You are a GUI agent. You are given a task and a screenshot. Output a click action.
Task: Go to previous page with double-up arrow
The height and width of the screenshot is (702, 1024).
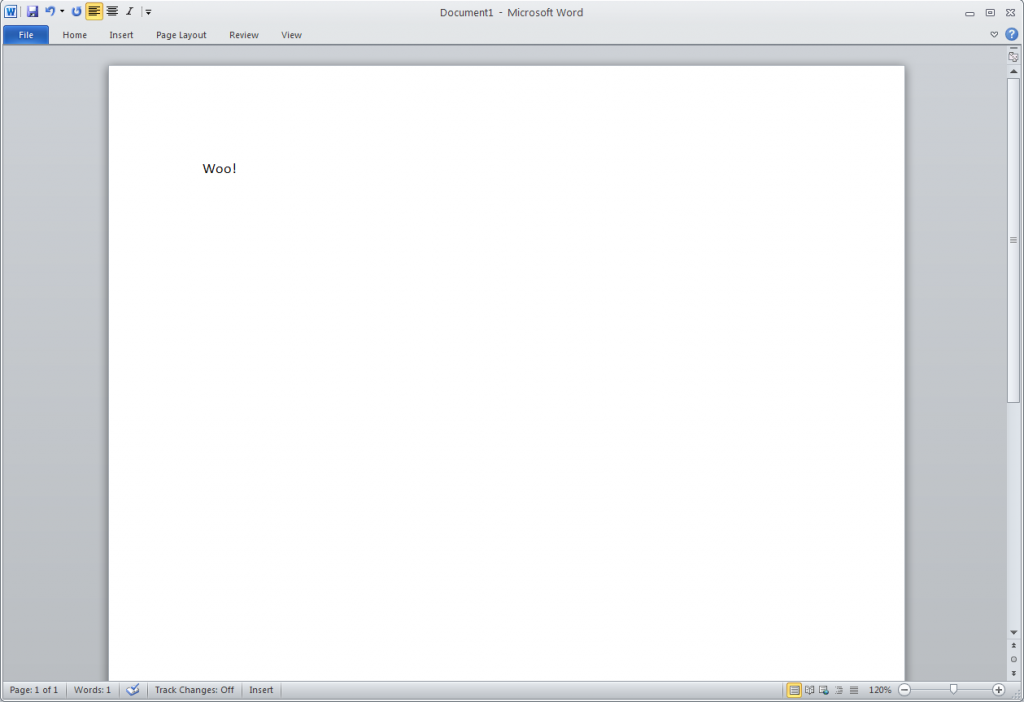point(1014,646)
